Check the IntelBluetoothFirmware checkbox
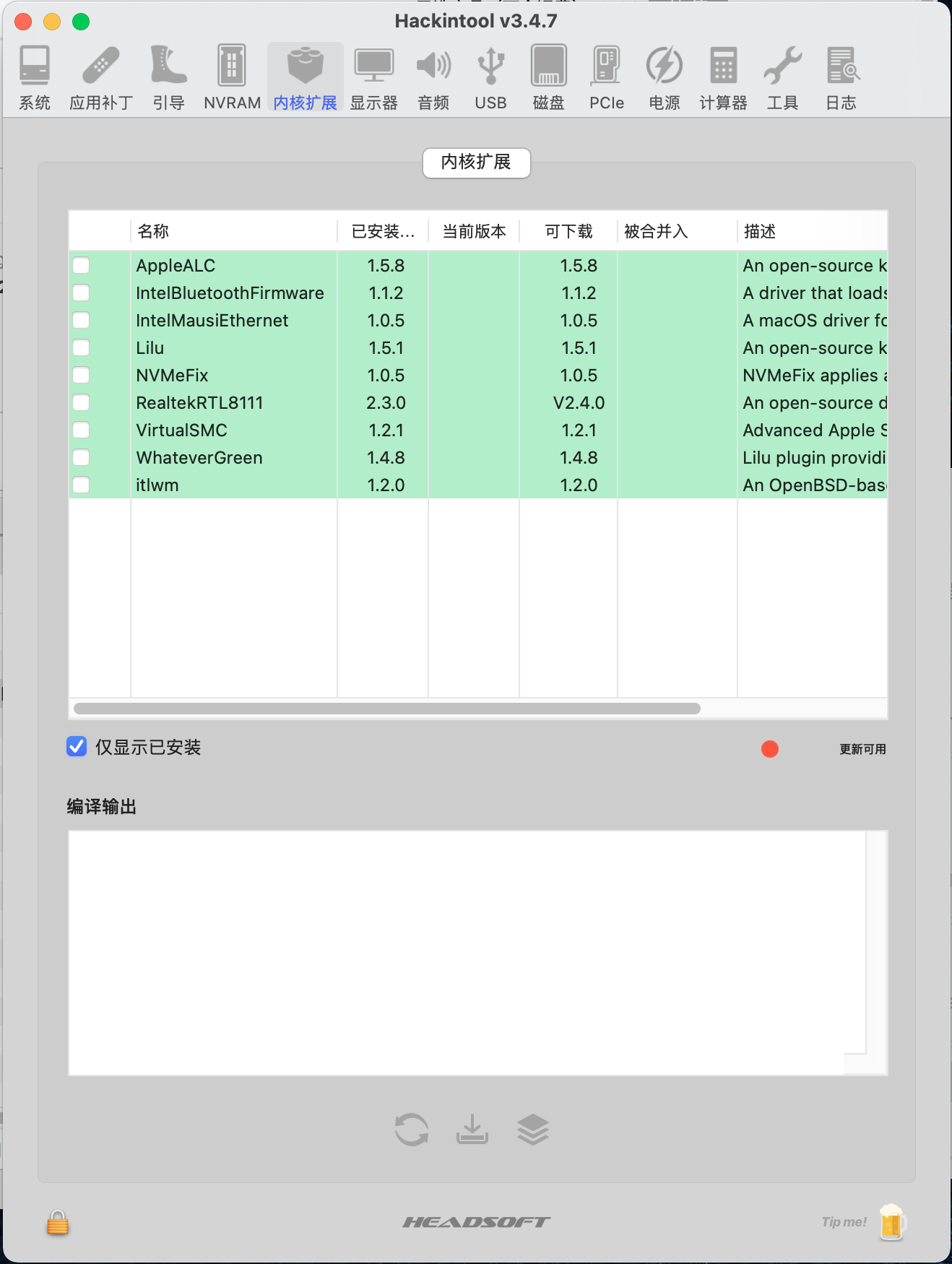The width and height of the screenshot is (952, 1264). coord(81,293)
